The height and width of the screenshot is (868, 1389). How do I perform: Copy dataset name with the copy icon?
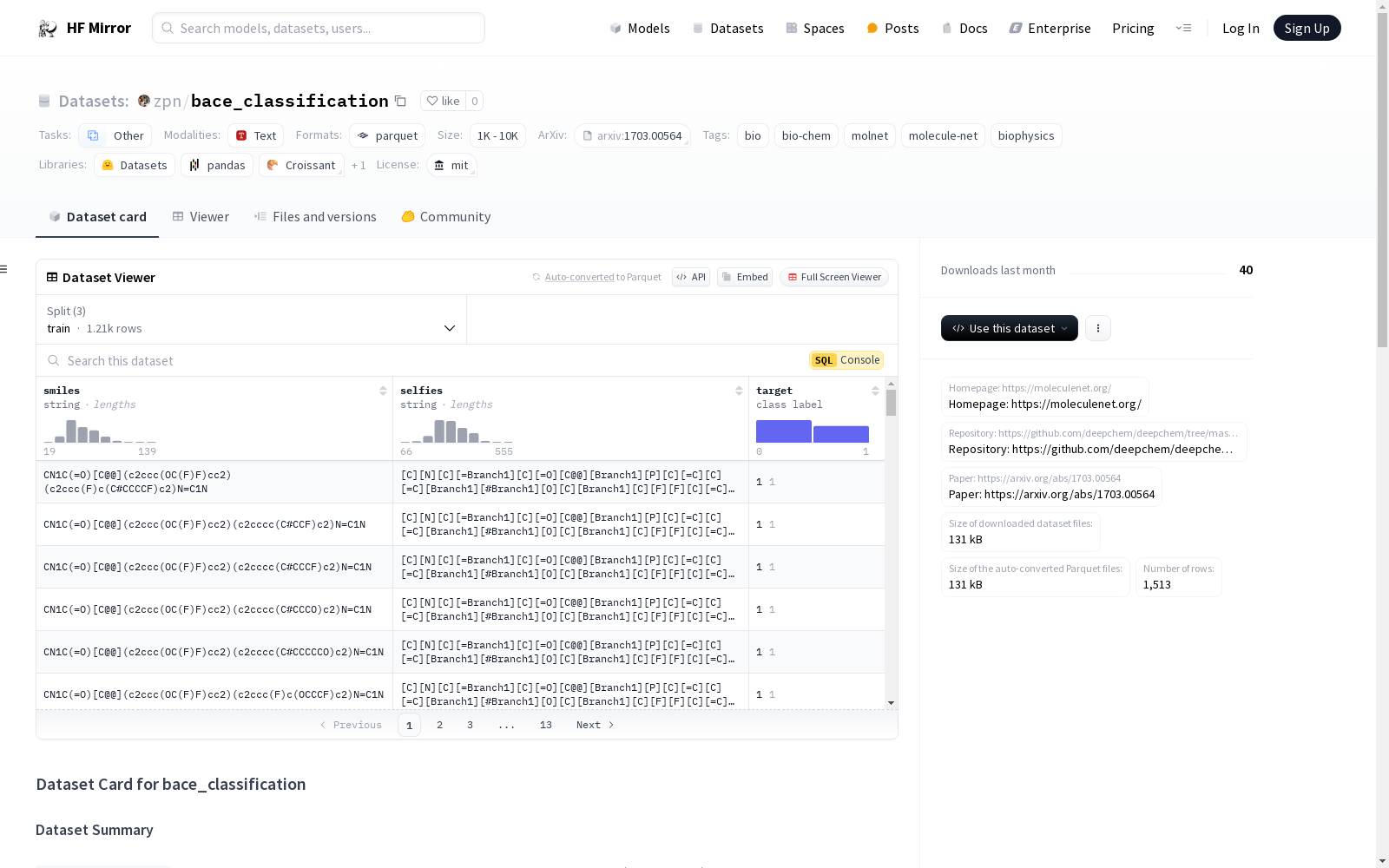point(400,102)
